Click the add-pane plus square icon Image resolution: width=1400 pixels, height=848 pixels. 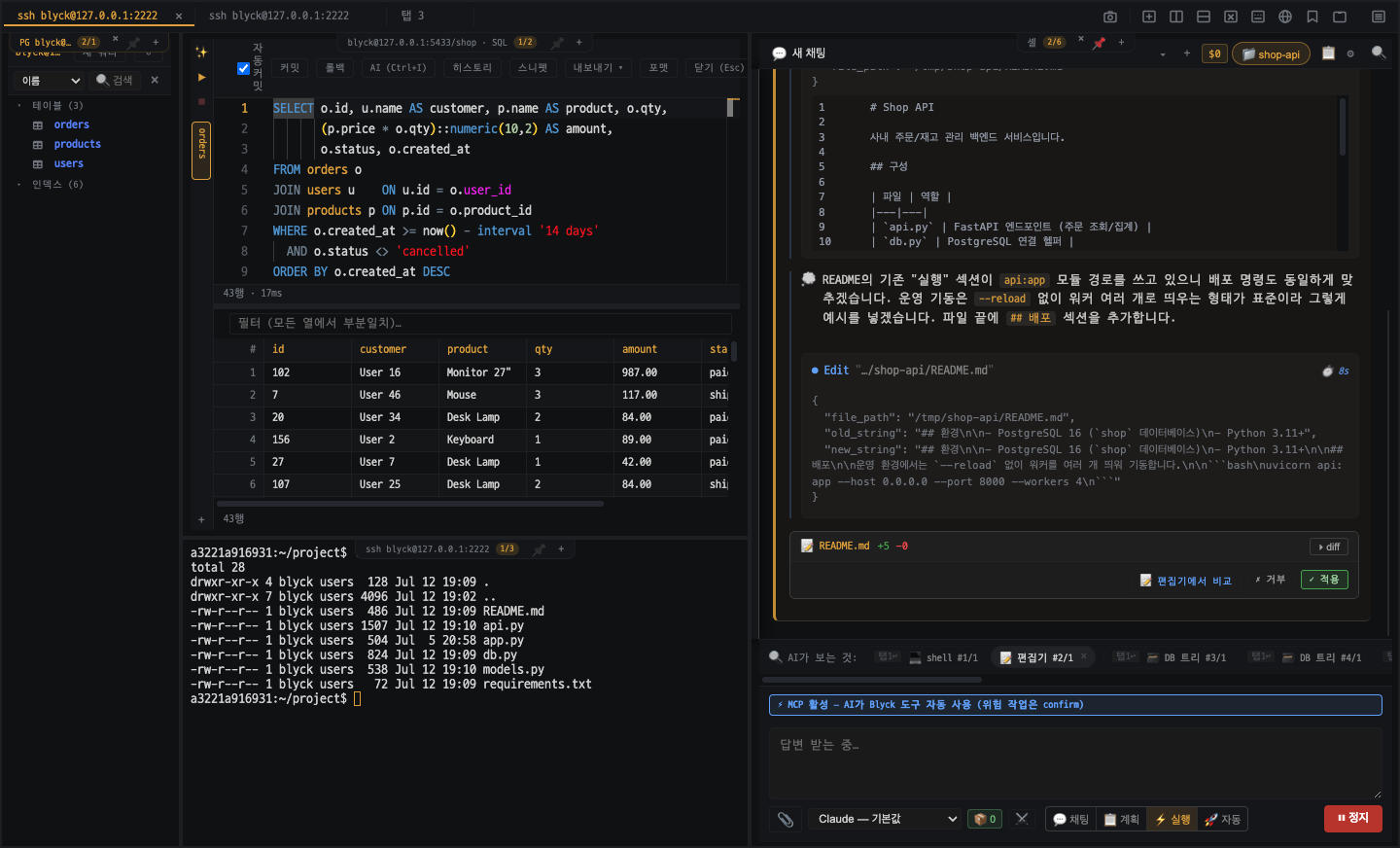(1149, 17)
